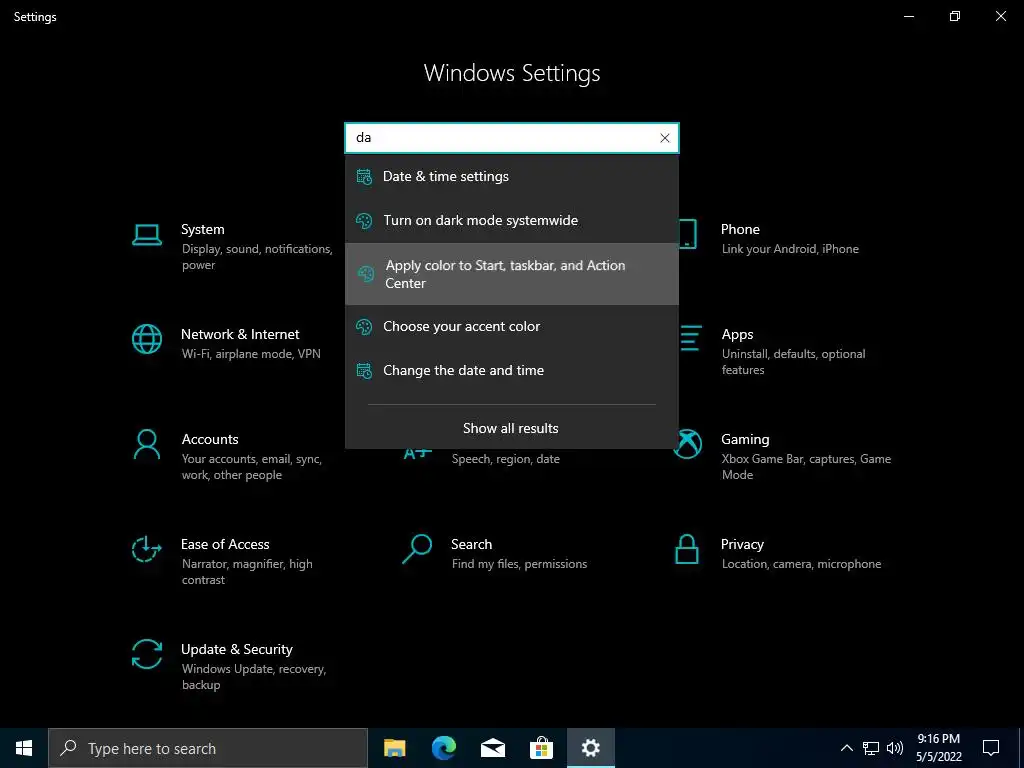Open the Gaming category title
Screen dimensions: 1024x768
pyautogui.click(x=745, y=440)
